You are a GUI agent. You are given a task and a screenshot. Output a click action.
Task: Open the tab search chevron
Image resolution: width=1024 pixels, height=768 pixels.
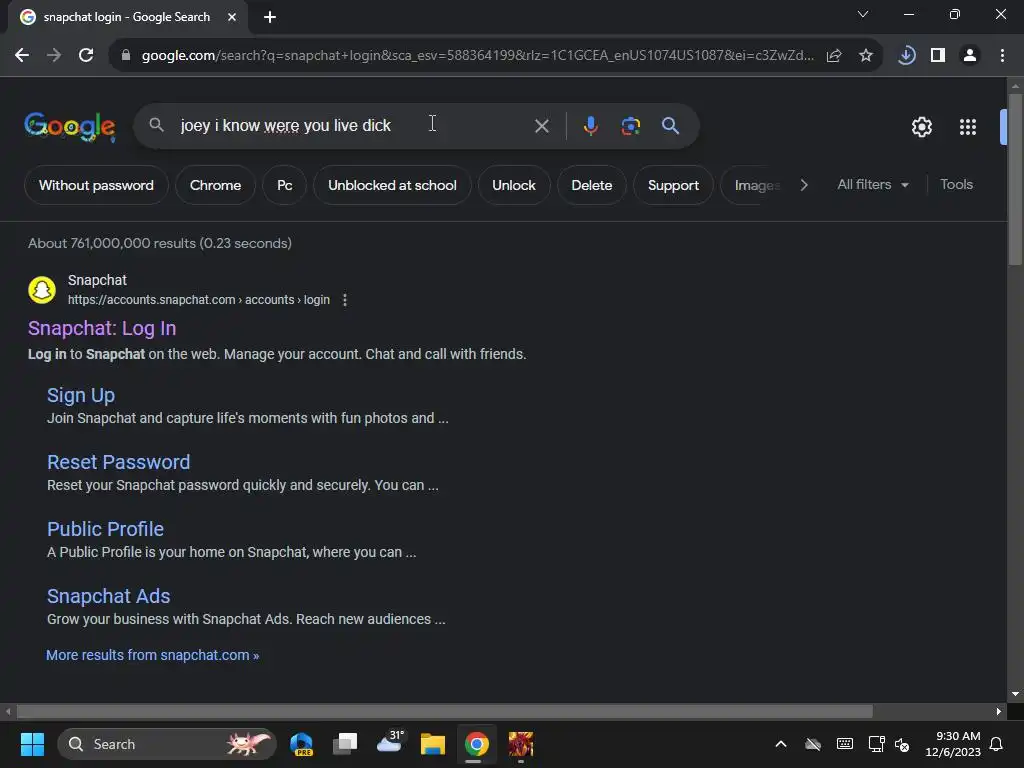(863, 14)
